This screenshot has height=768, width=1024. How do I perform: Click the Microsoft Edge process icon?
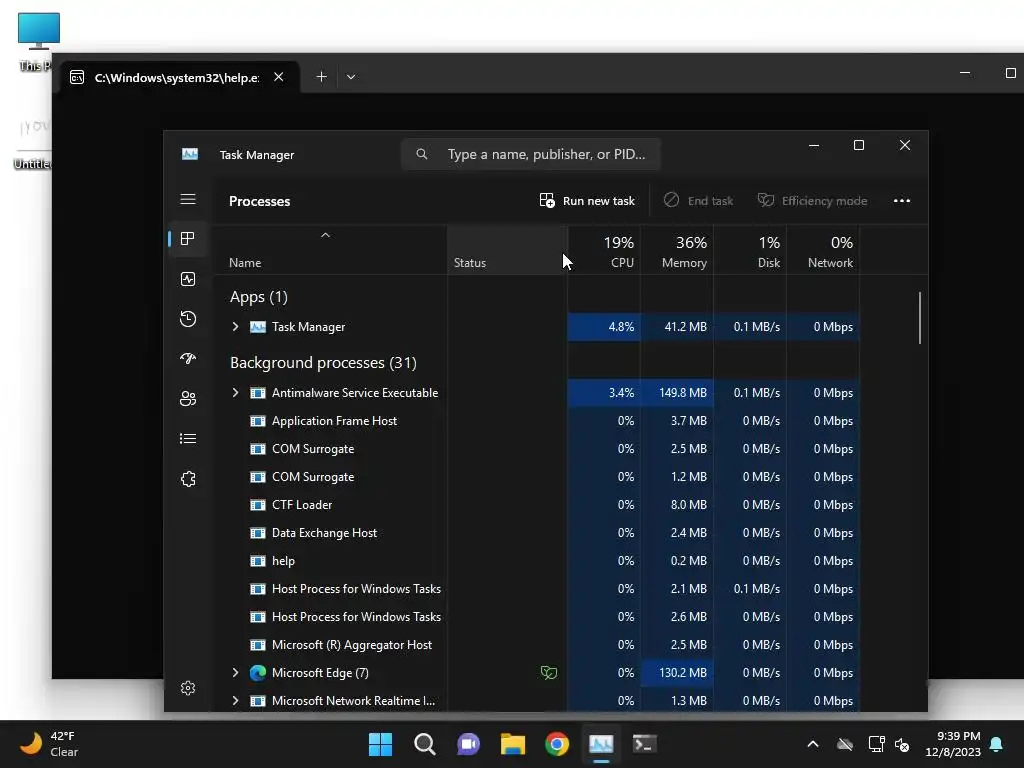tap(258, 673)
